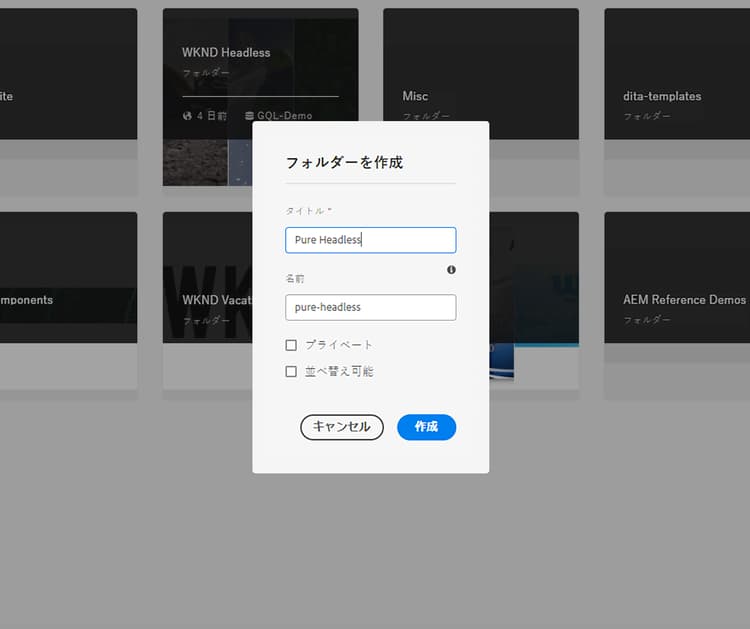Click the globe publish icon on WKND Headless card
Viewport: 750px width, 629px height.
(x=187, y=116)
